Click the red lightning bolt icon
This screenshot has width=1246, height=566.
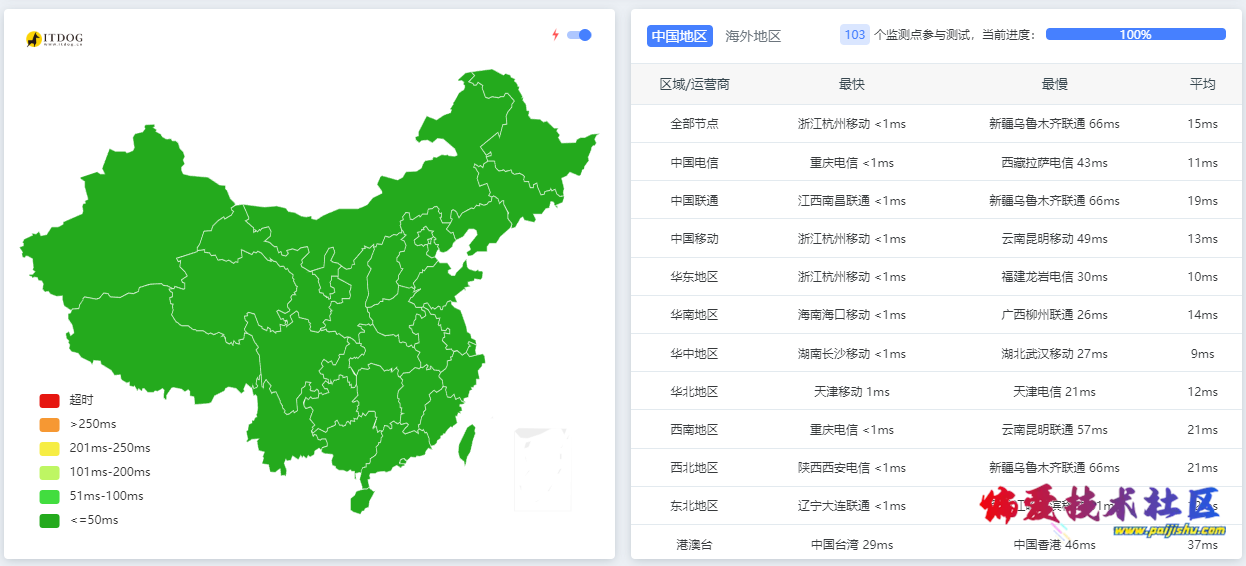click(556, 35)
